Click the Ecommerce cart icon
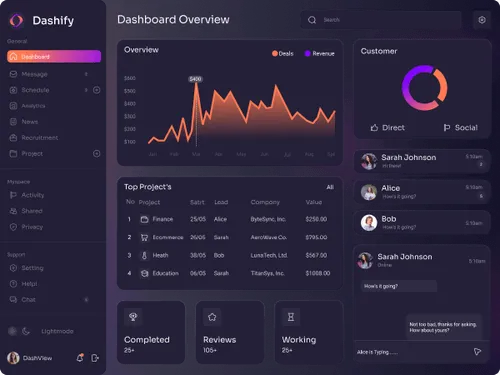The image size is (500, 375). (144, 237)
